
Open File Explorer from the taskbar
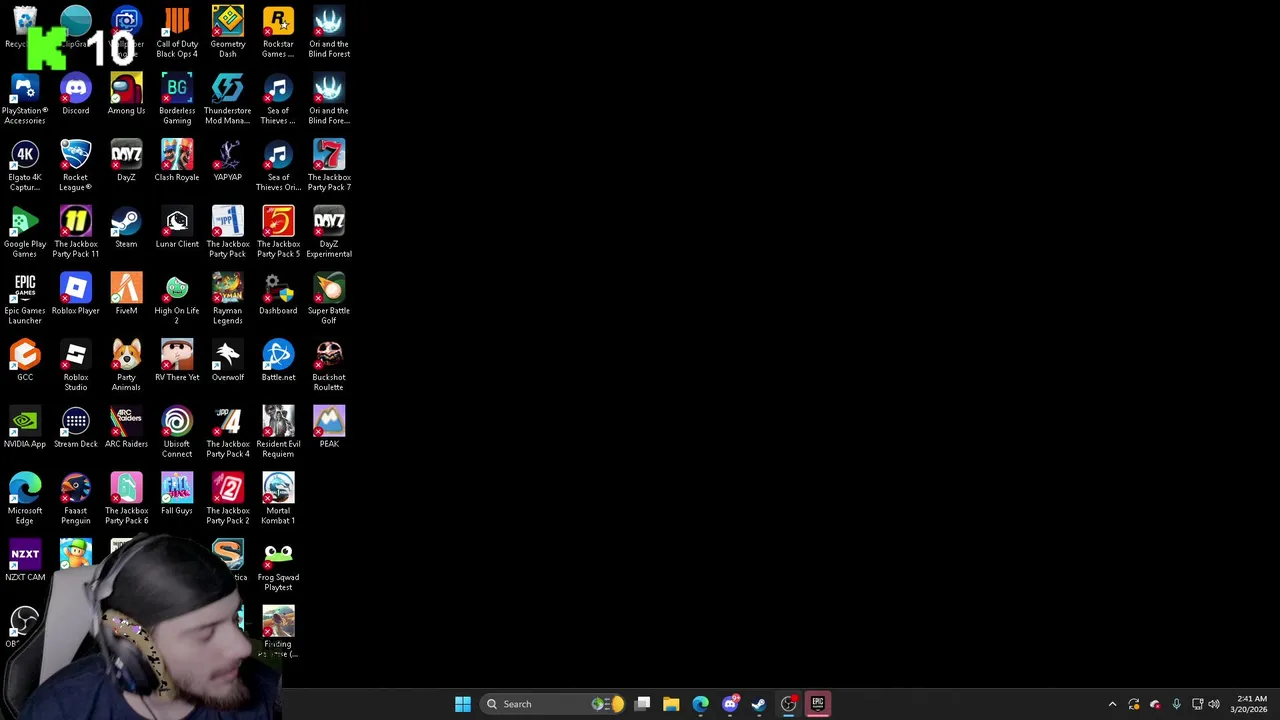pos(671,704)
